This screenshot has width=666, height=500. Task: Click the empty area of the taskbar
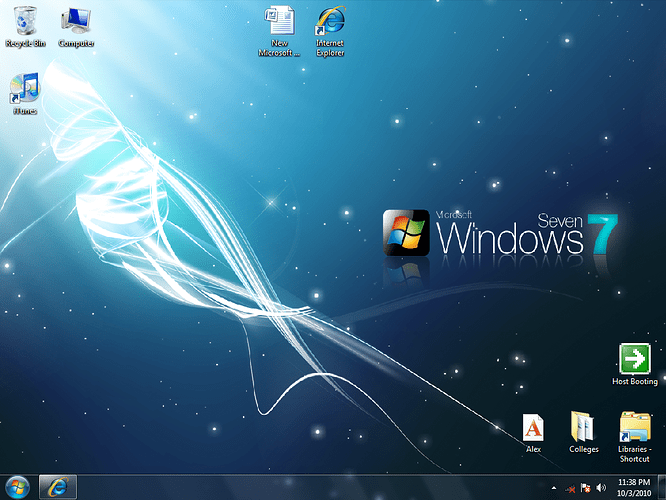(300, 487)
